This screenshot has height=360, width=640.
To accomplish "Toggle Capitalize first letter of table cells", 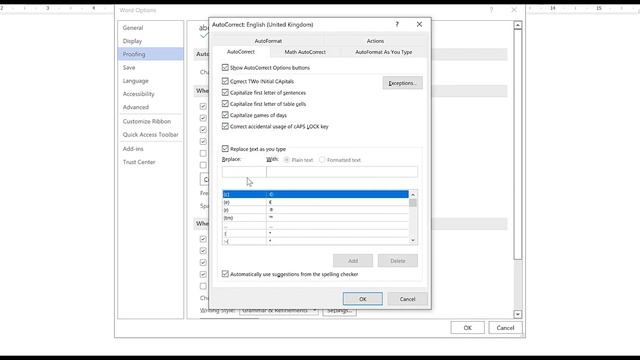I will [x=225, y=104].
